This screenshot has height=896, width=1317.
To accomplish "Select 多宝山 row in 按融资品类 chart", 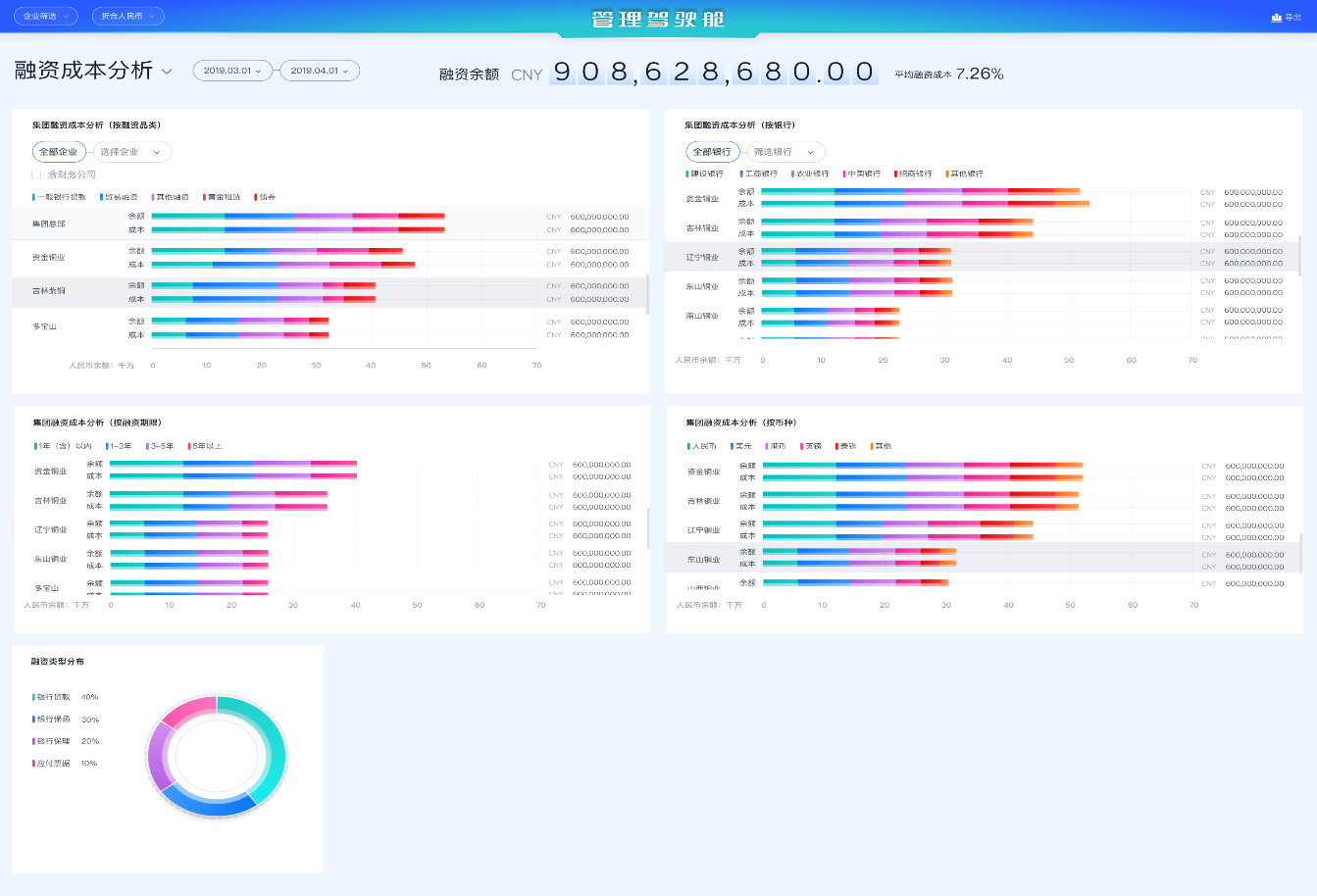I will [x=329, y=327].
